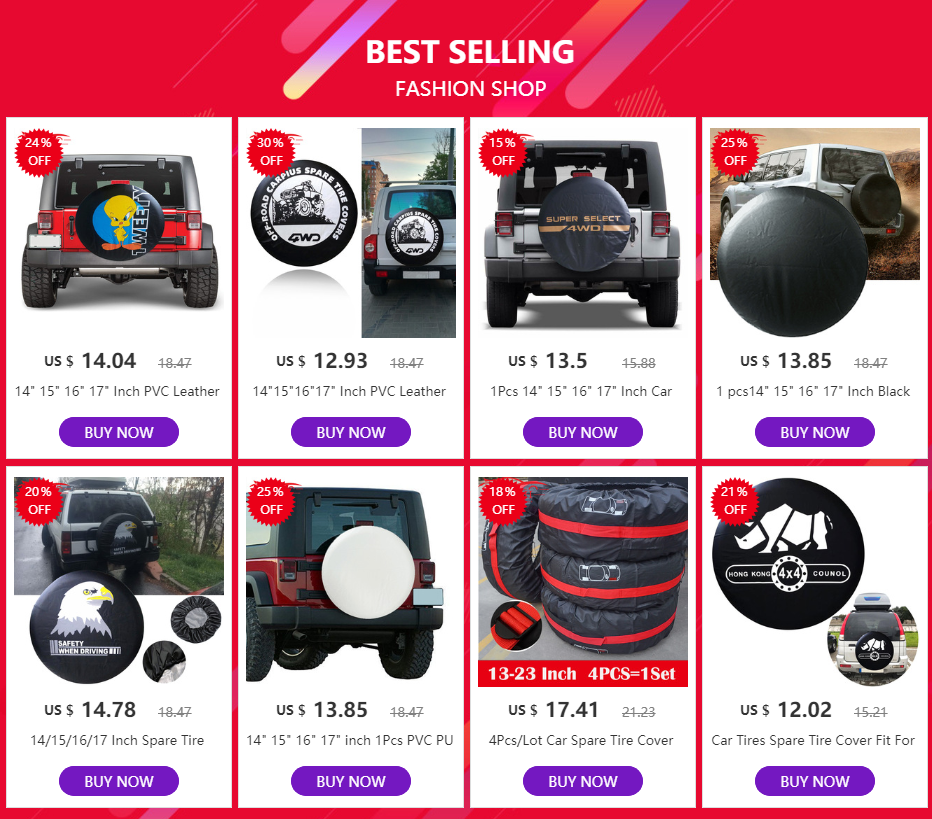The height and width of the screenshot is (819, 932).
Task: Click the 15% OFF badge on Super Select cover
Action: click(503, 152)
